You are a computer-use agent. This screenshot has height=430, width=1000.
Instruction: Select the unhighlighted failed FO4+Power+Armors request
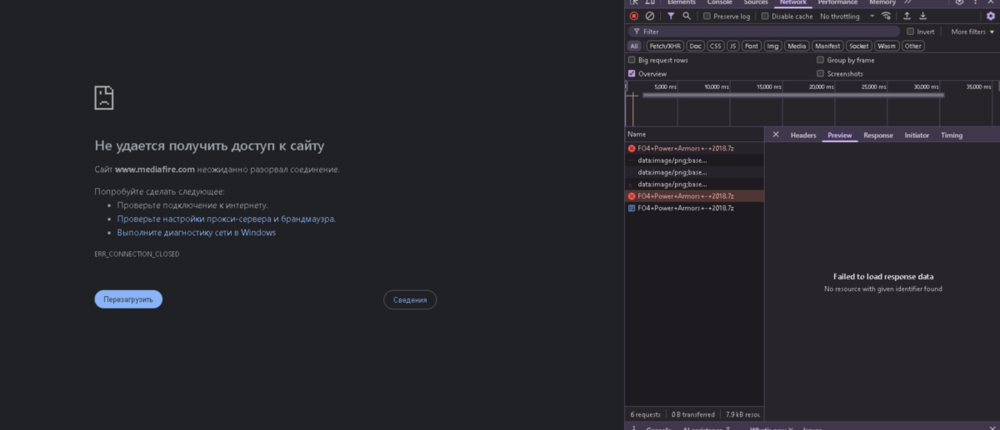[694, 149]
